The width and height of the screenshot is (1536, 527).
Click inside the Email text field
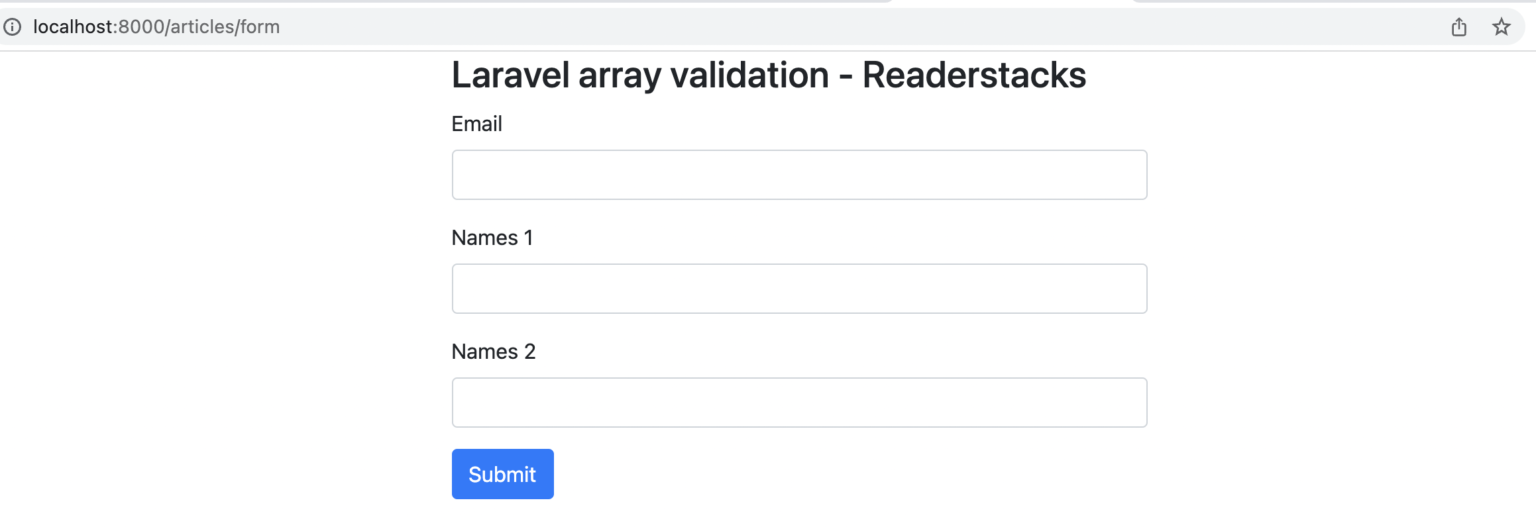[x=799, y=175]
